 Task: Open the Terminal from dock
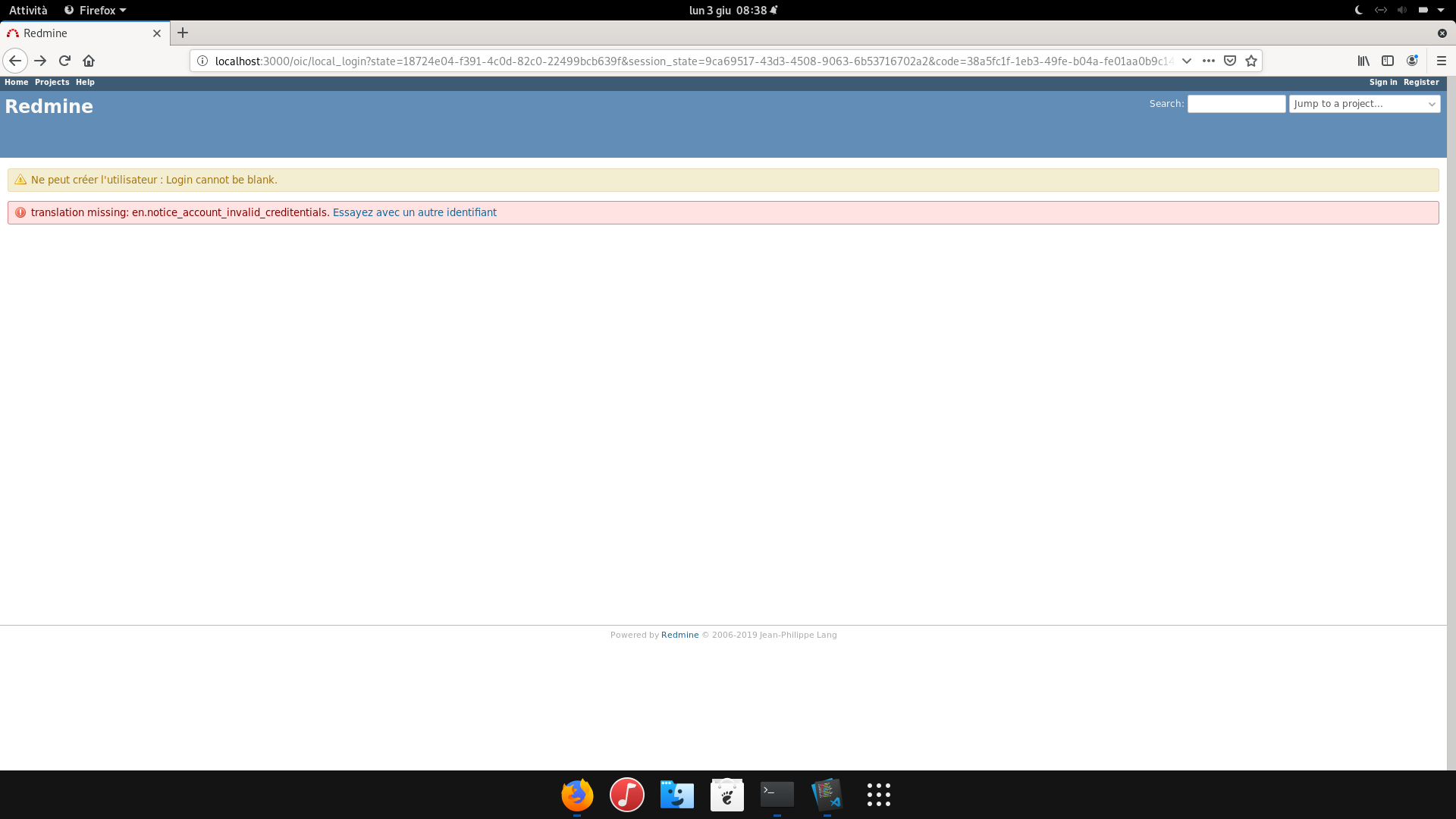click(777, 795)
